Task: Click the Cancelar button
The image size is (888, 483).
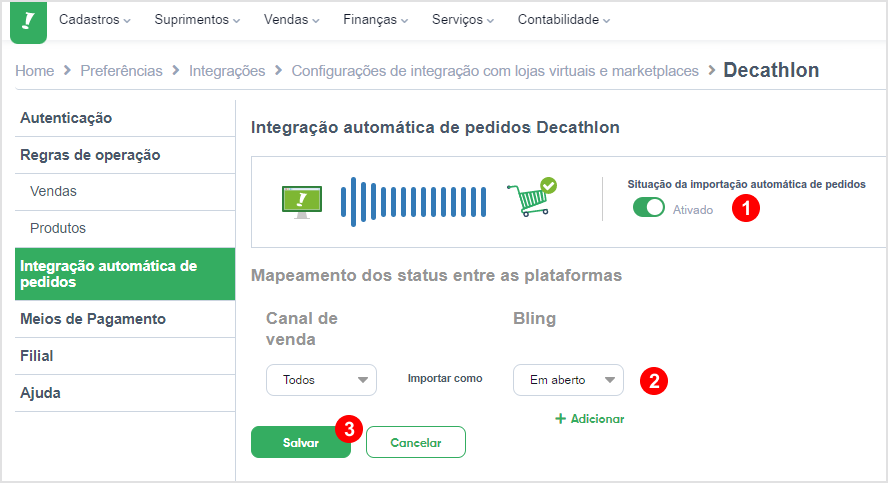Action: [x=416, y=442]
